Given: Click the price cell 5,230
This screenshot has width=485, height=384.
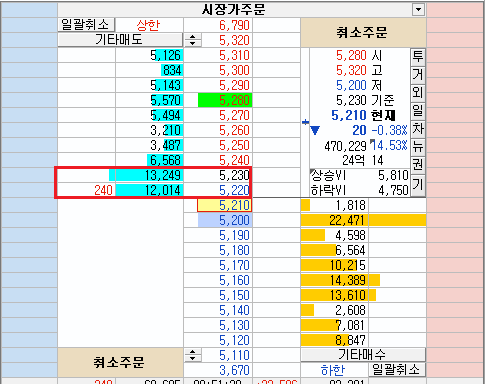Looking at the screenshot, I should [218, 175].
